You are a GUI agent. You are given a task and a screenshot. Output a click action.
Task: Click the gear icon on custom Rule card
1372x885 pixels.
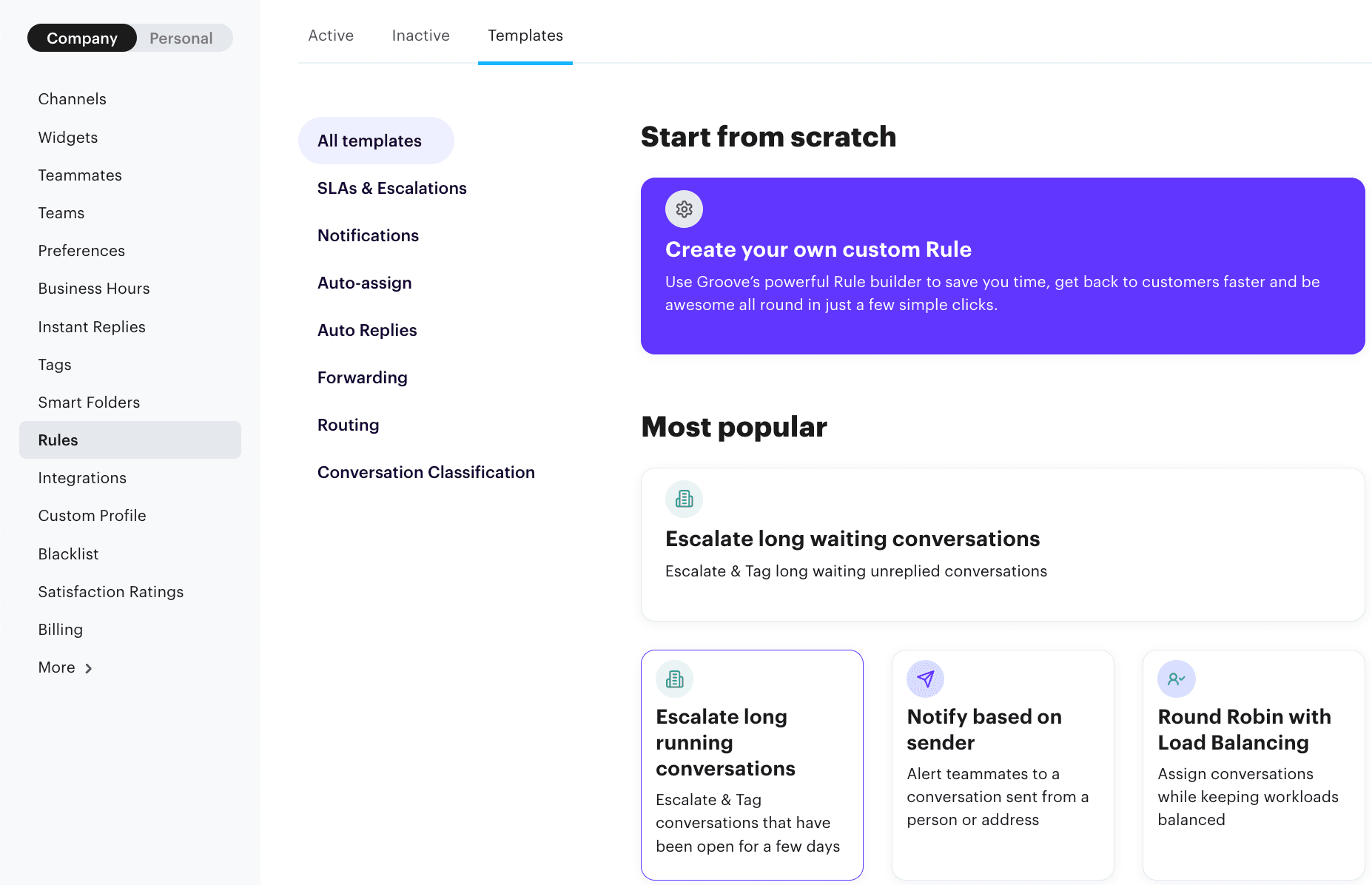[684, 209]
